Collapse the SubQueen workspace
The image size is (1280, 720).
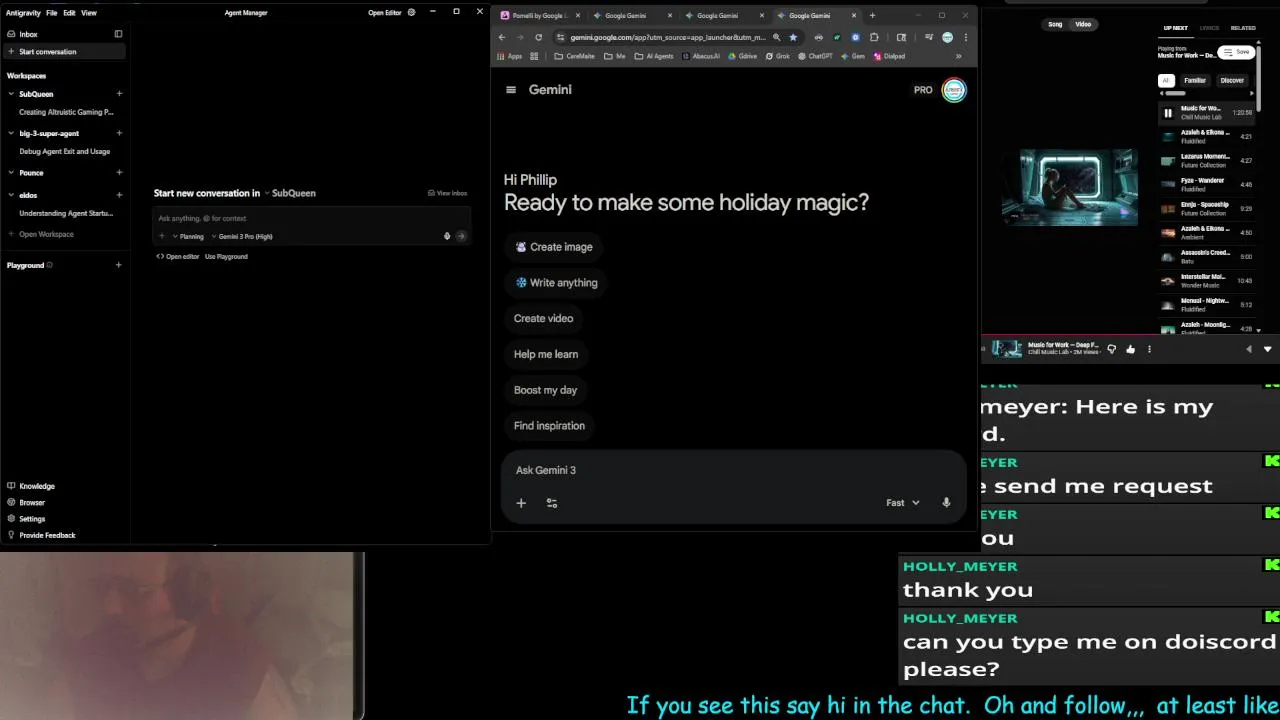pyautogui.click(x=11, y=94)
